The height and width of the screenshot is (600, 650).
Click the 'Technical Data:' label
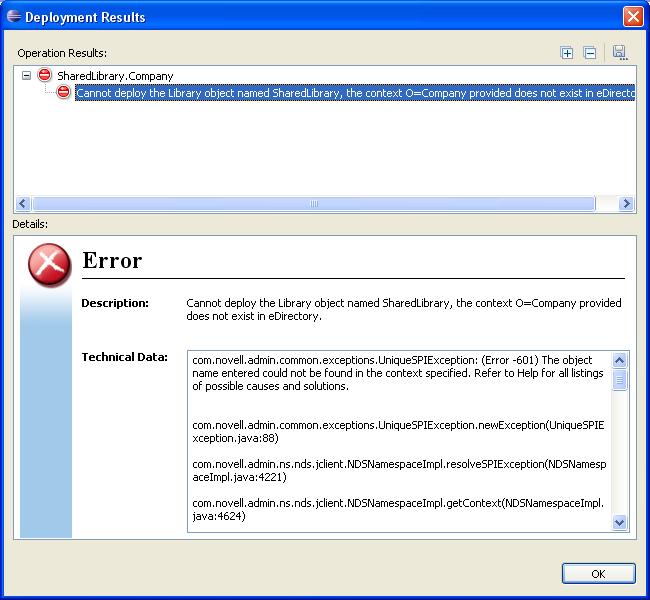124,357
